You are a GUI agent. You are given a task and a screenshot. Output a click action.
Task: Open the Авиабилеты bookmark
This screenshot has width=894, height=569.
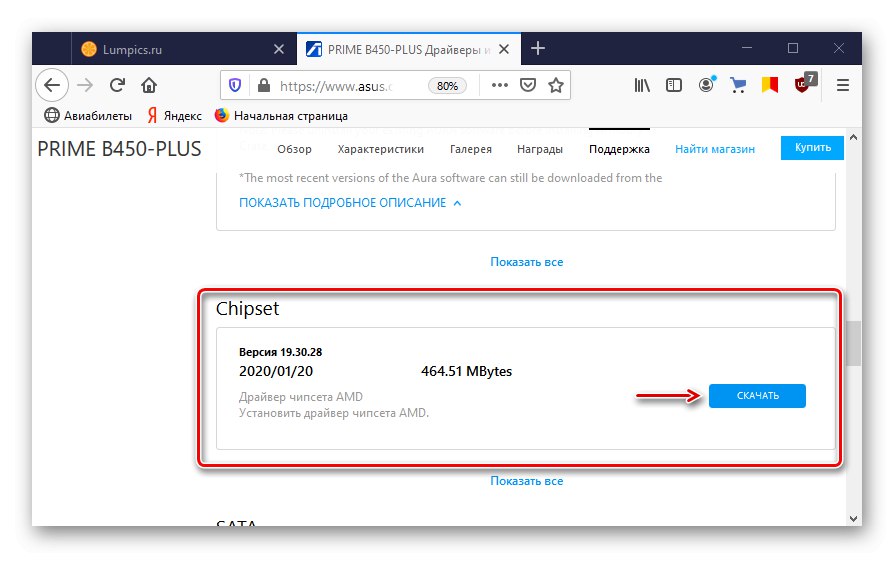pyautogui.click(x=88, y=116)
